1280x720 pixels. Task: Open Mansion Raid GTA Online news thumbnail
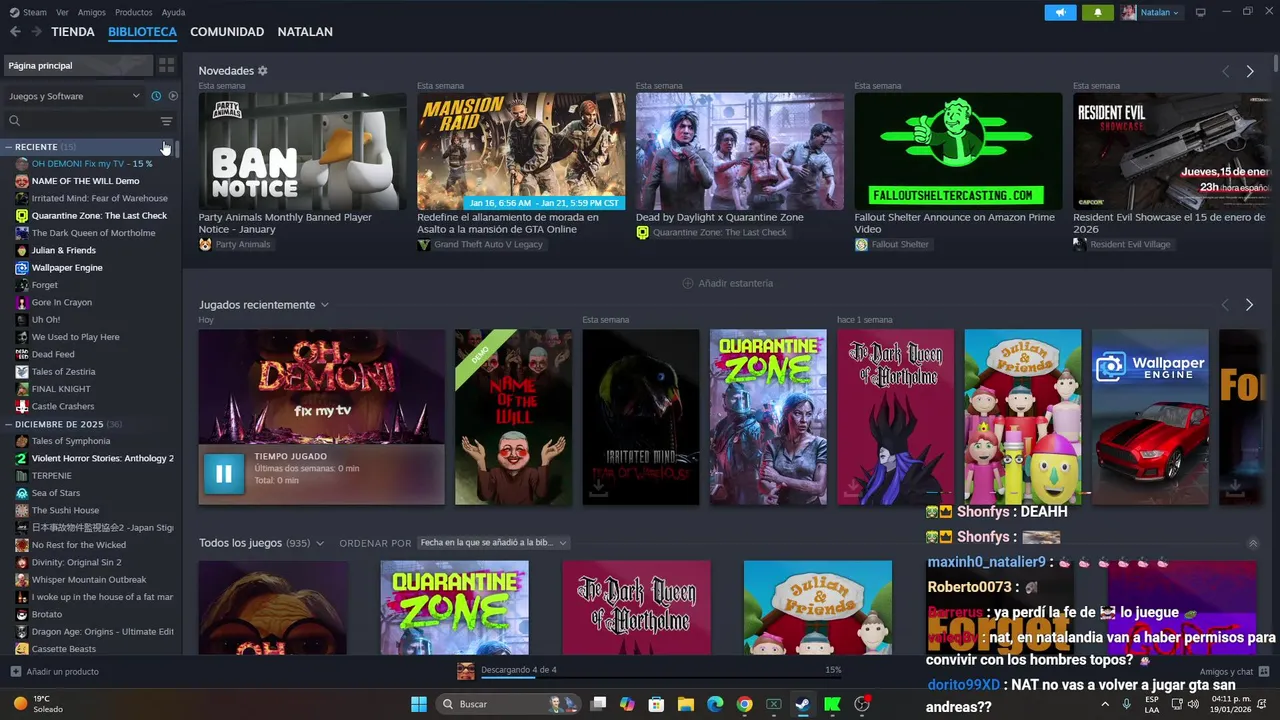[521, 151]
